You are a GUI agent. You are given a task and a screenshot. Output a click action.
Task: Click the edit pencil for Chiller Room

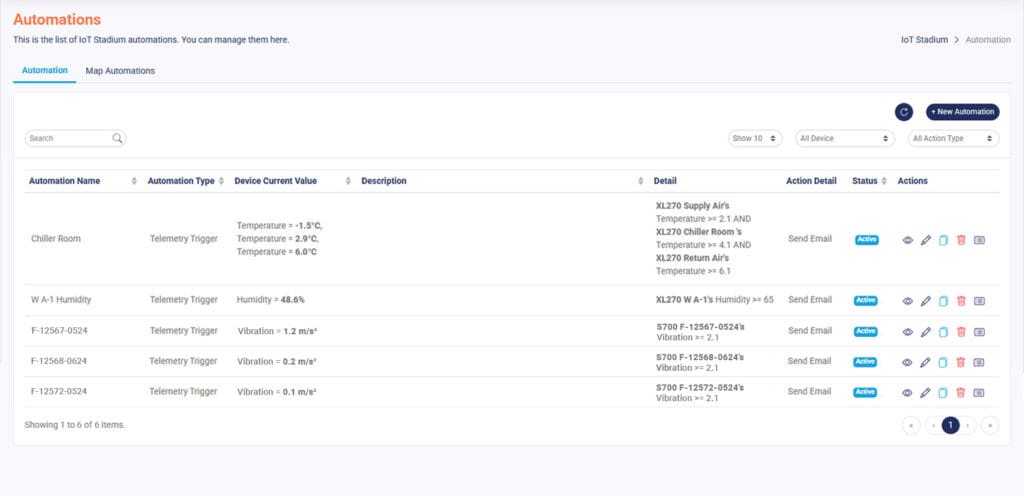pyautogui.click(x=925, y=240)
